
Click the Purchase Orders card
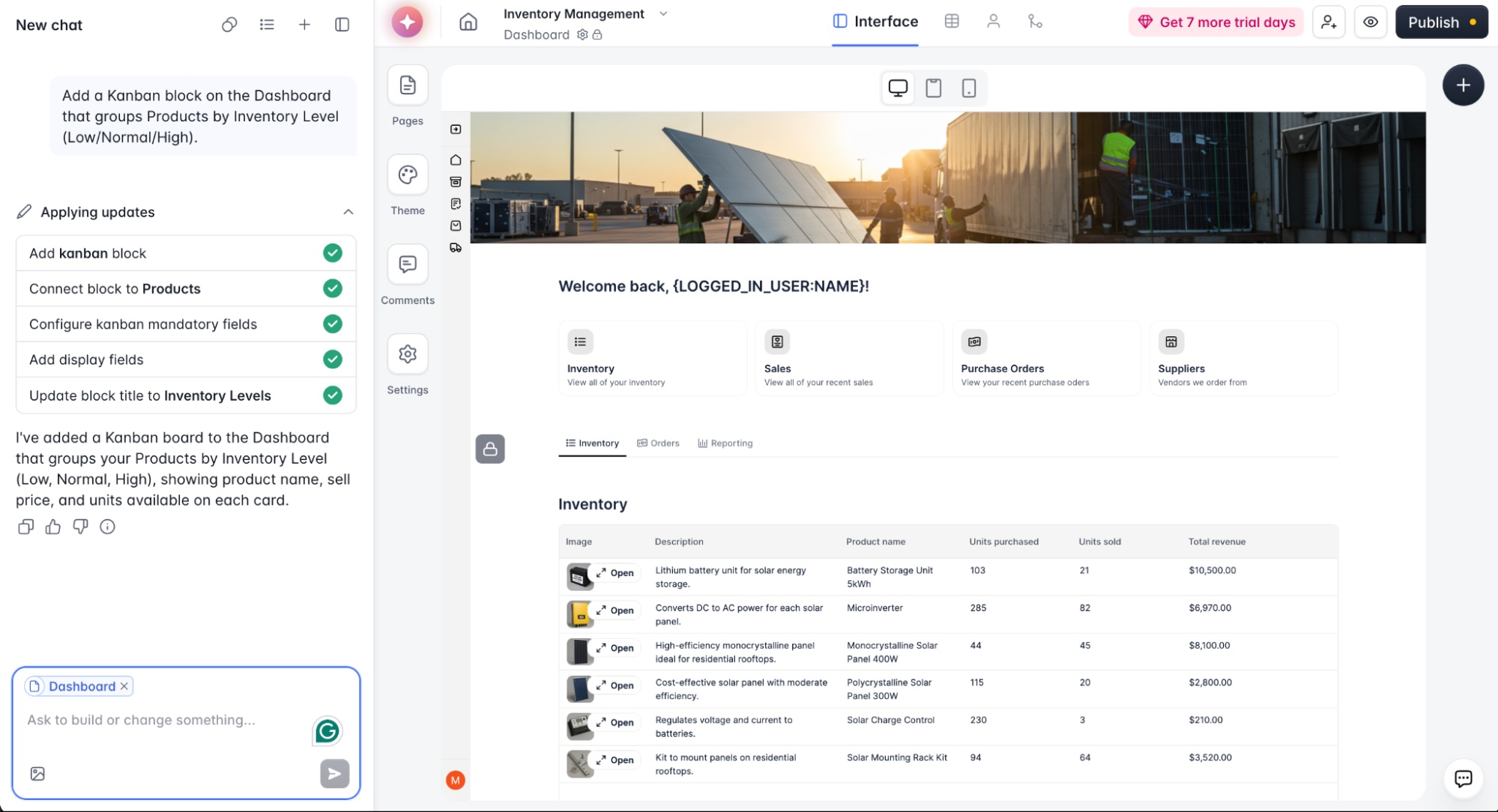pyautogui.click(x=1047, y=359)
